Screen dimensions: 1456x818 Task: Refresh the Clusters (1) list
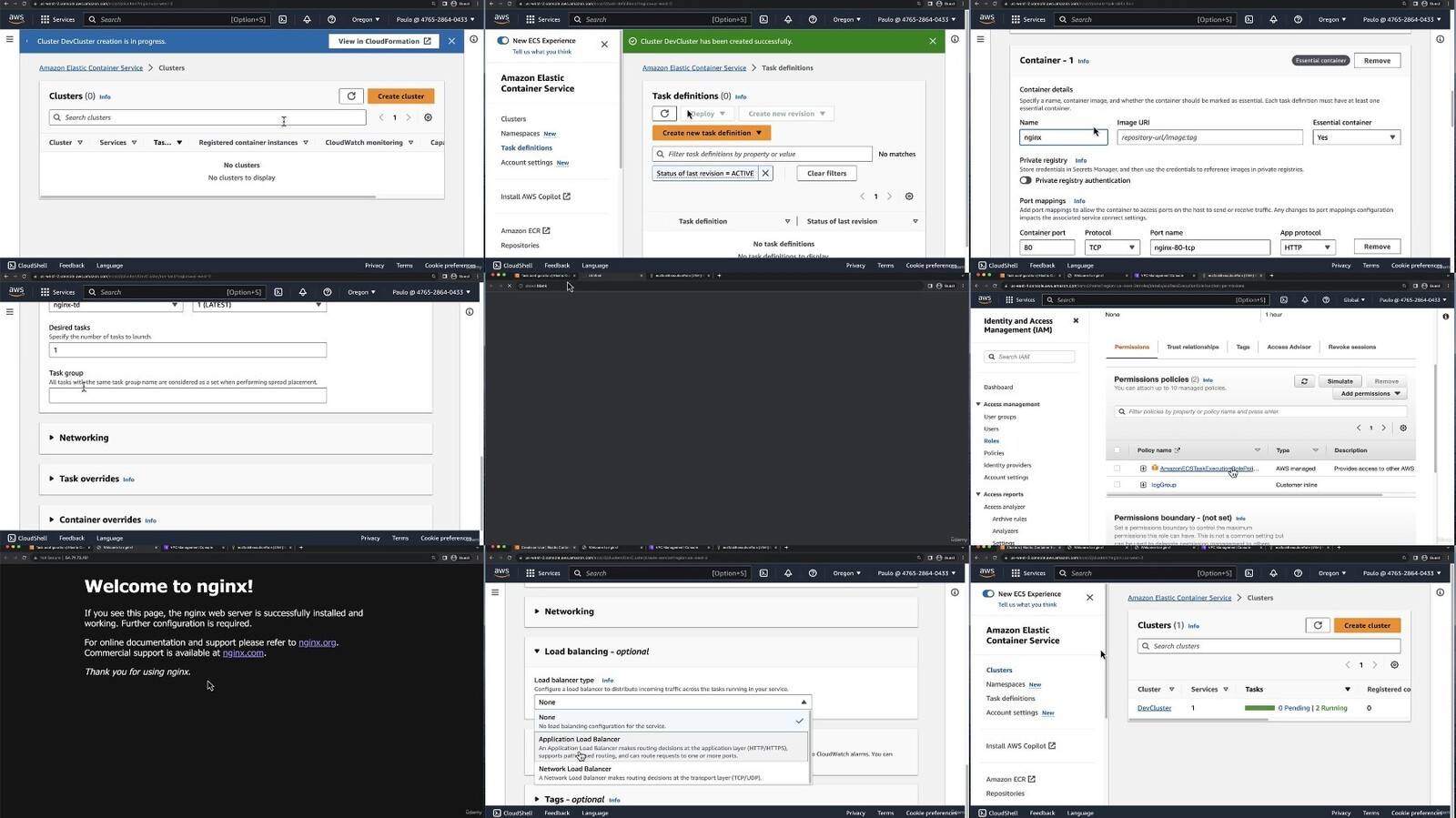coord(1318,625)
